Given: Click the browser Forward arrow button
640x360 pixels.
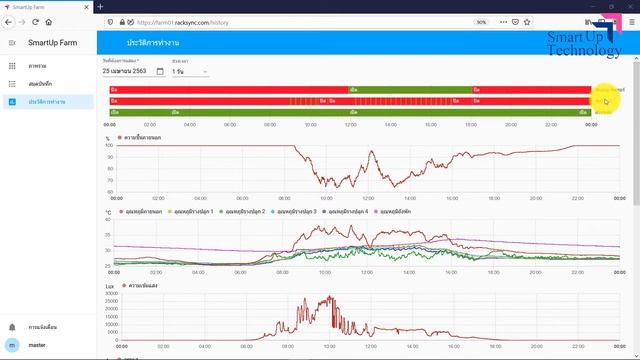Looking at the screenshot, I should coord(22,22).
